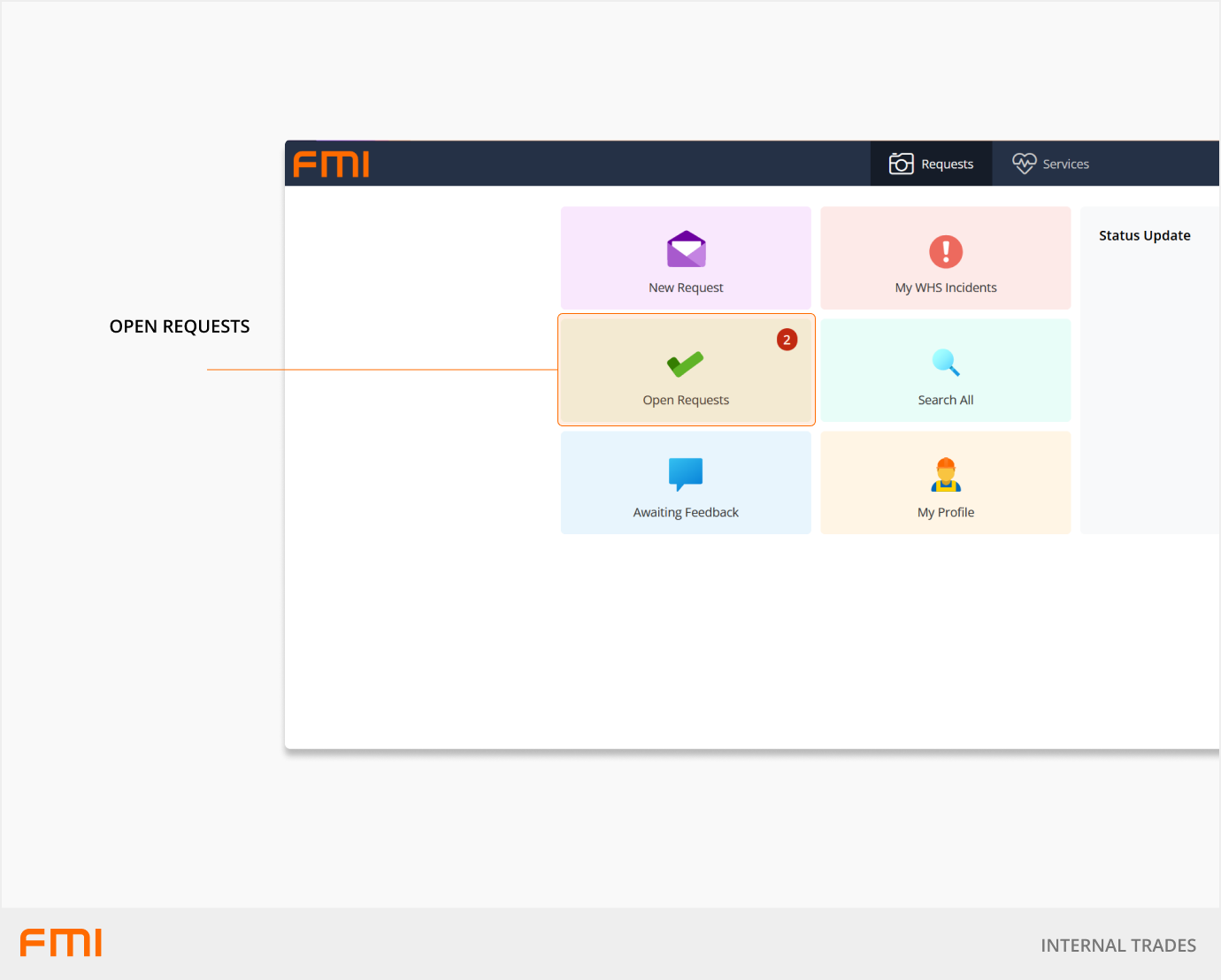The image size is (1221, 980).
Task: Open the Open Requests tile label
Action: 686,400
